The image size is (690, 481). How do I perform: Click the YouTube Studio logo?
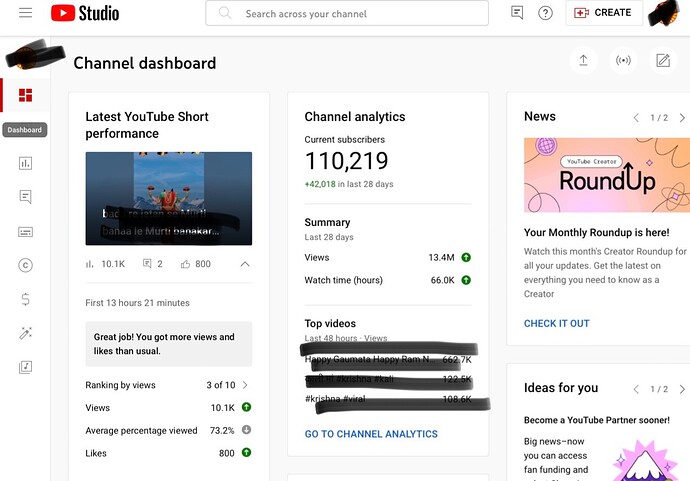(x=85, y=13)
